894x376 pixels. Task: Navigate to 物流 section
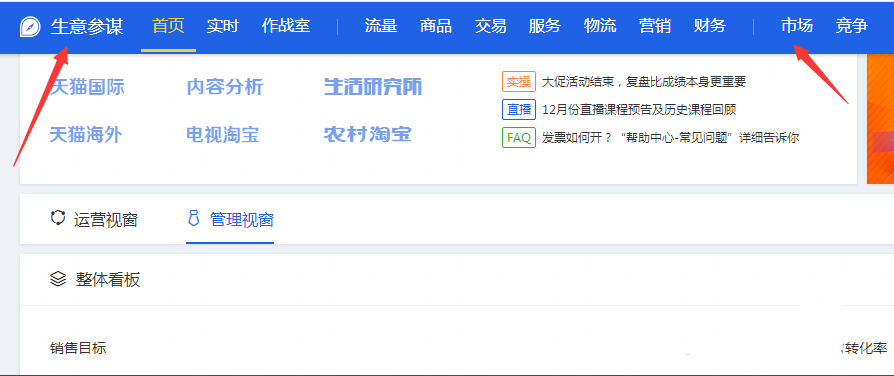coord(600,26)
